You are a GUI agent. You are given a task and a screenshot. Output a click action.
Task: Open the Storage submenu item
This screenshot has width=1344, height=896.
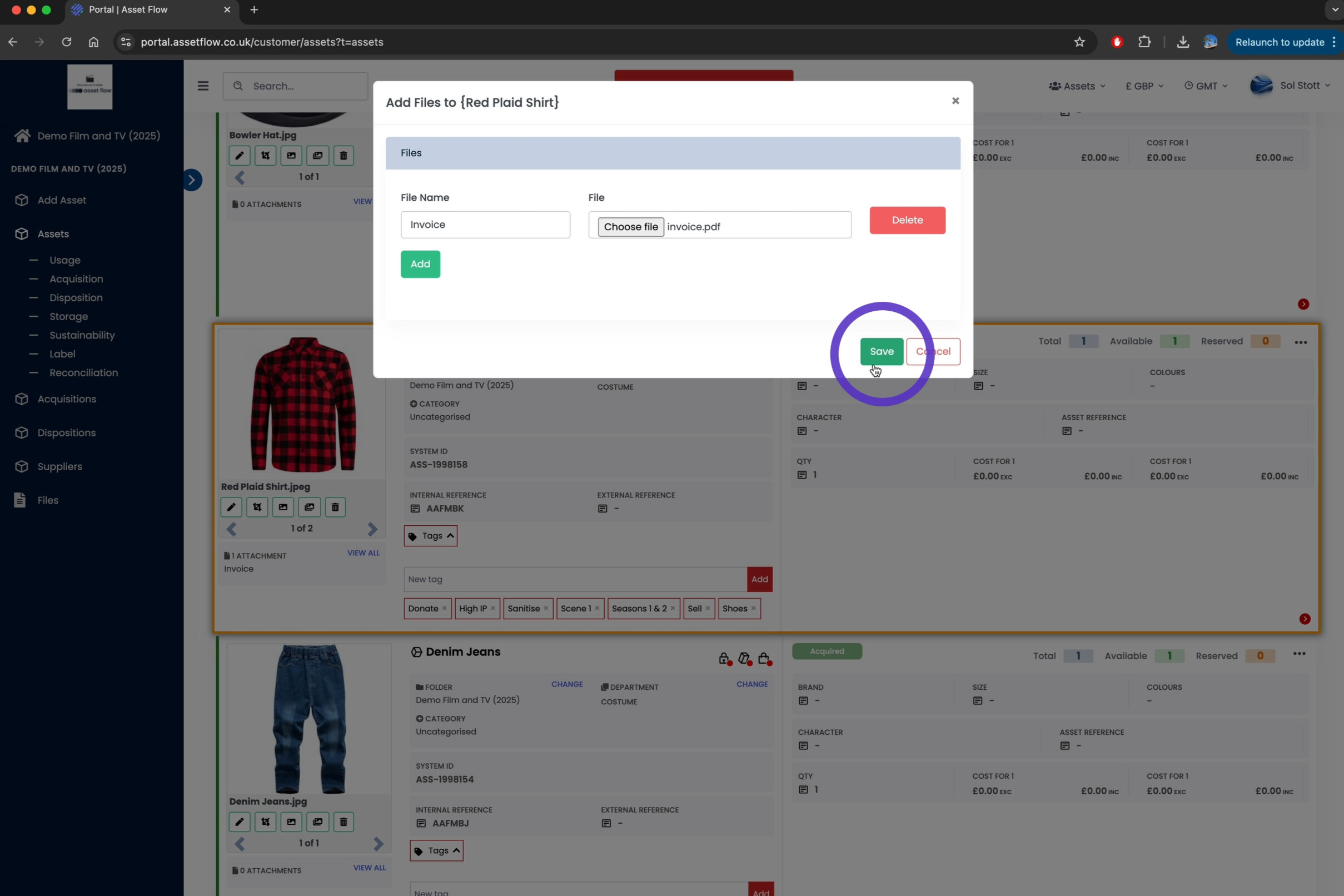(68, 317)
